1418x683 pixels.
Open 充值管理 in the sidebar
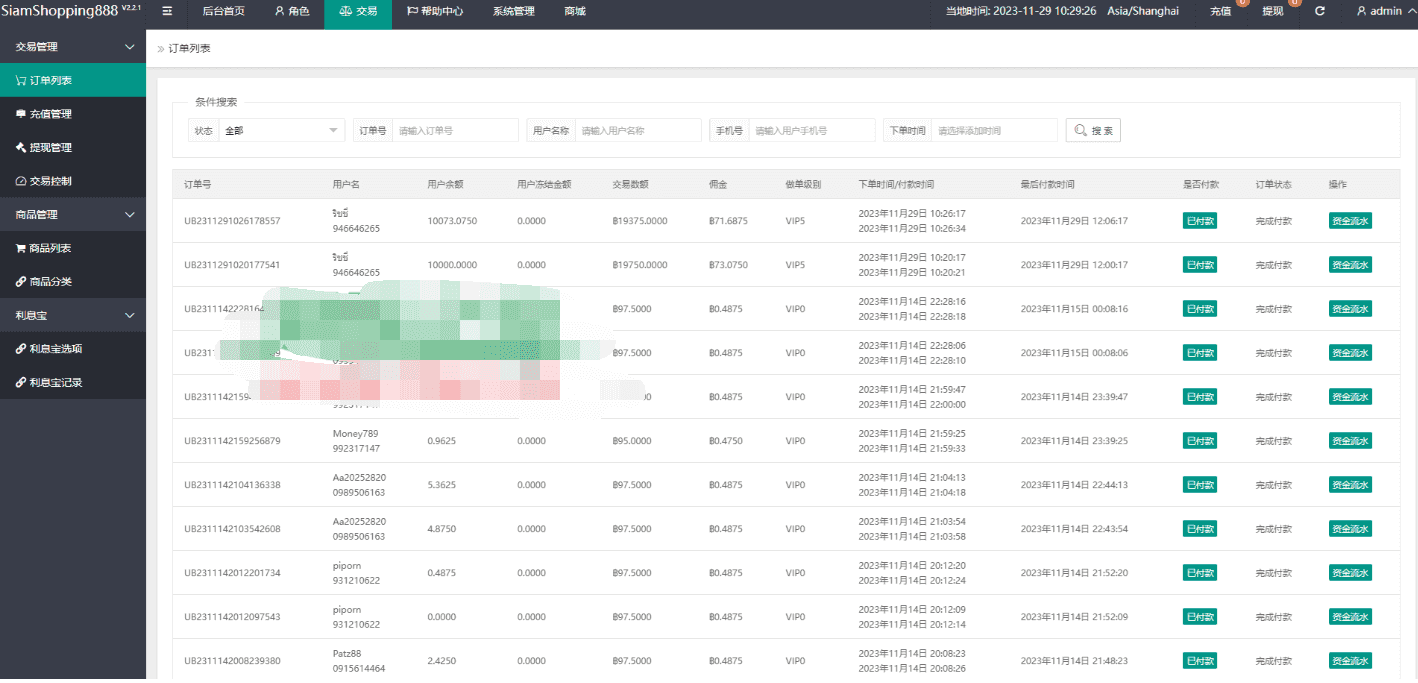click(x=50, y=114)
